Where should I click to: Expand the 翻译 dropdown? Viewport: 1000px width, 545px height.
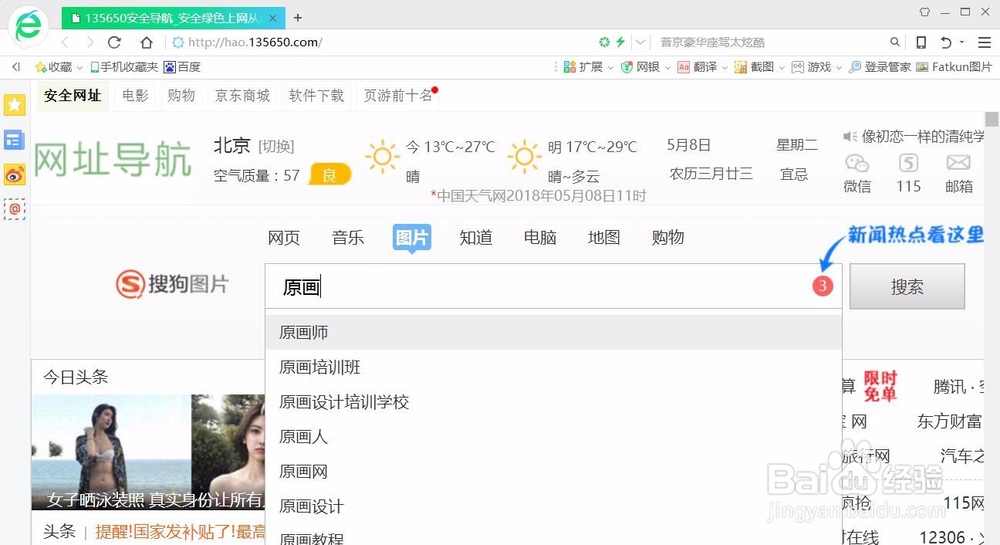pos(724,67)
